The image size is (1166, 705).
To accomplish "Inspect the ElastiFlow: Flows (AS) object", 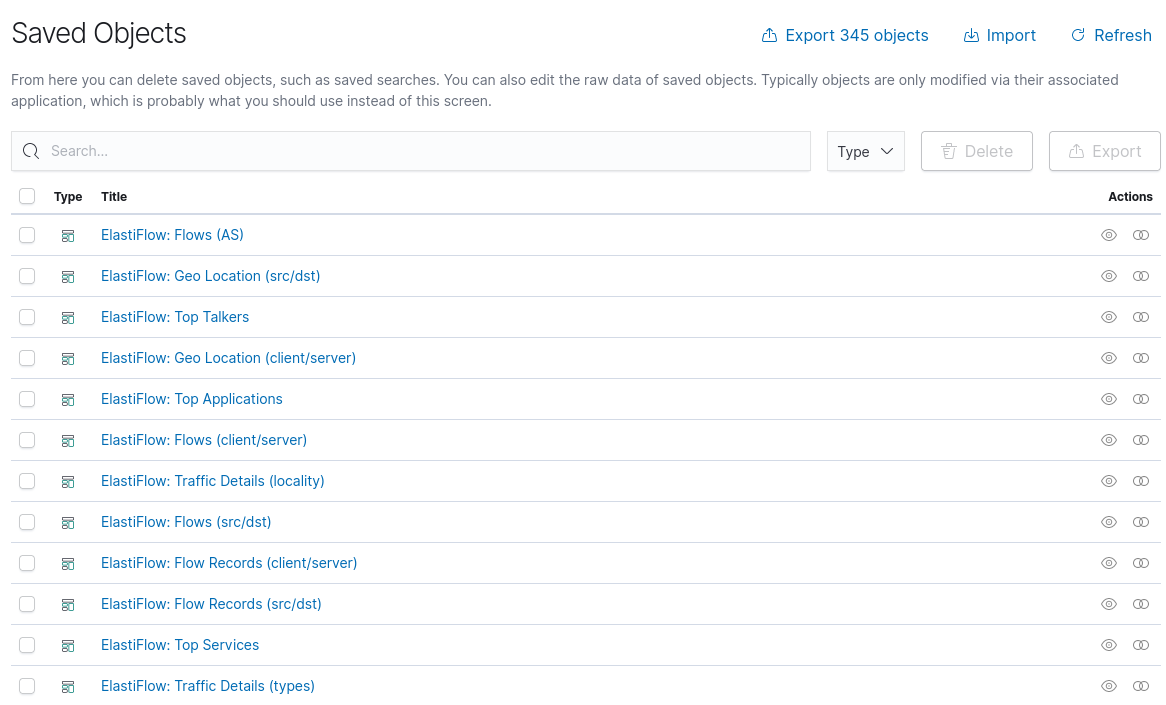I will pyautogui.click(x=1109, y=235).
